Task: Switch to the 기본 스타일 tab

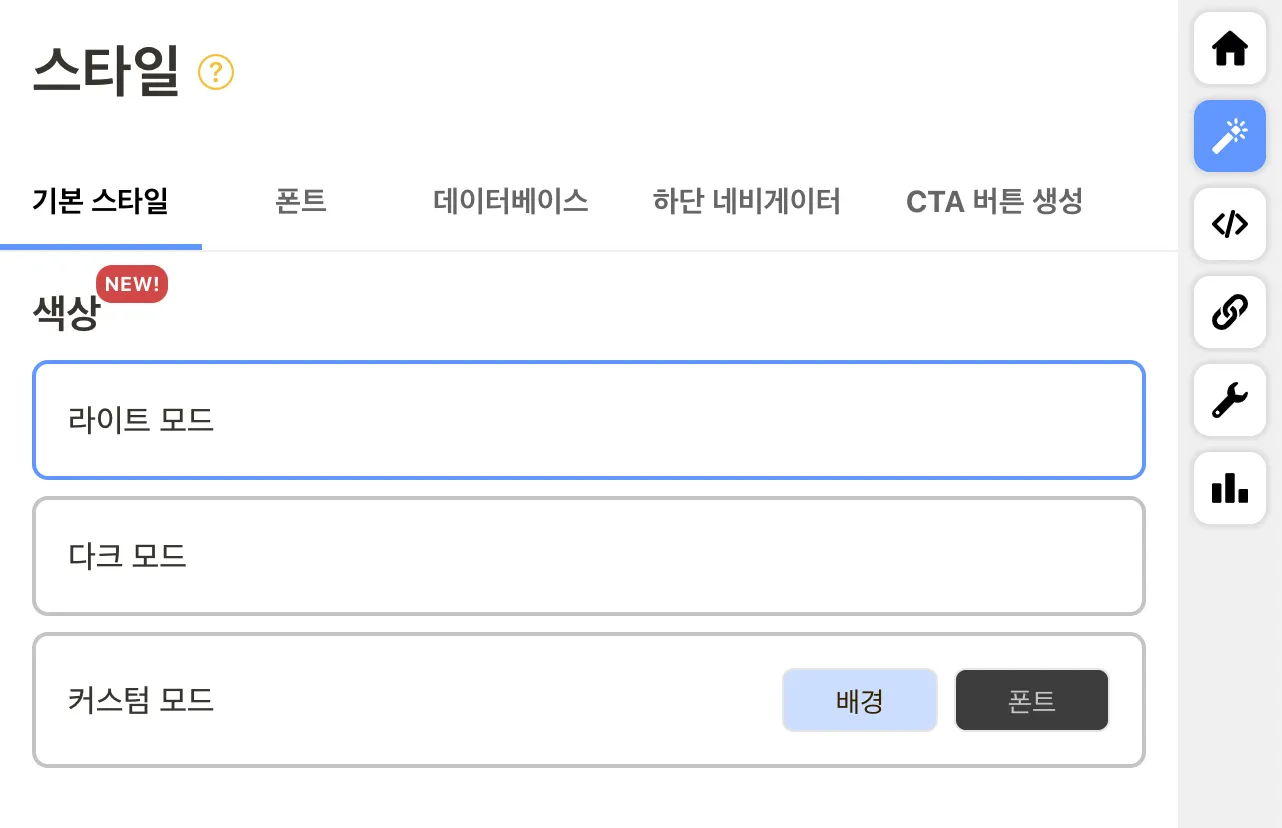Action: tap(100, 202)
